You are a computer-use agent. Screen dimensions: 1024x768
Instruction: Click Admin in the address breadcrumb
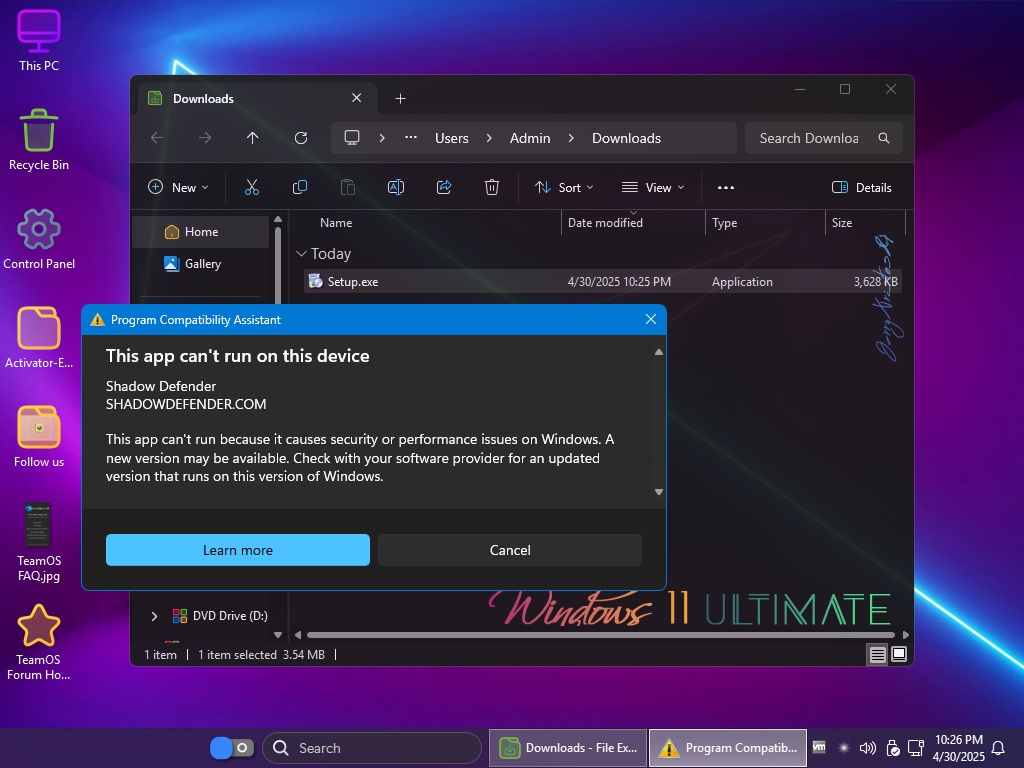coord(530,138)
